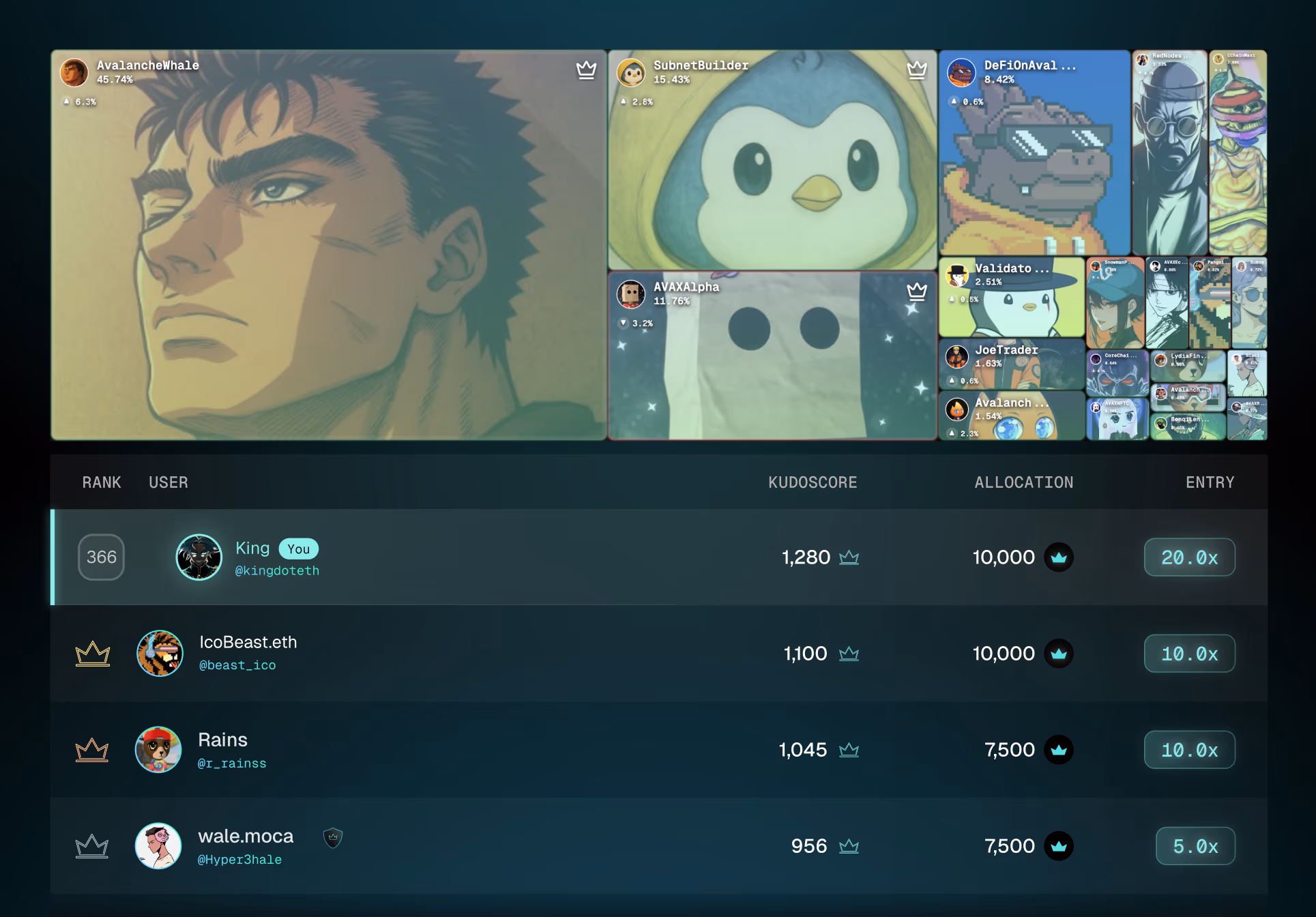
Task: Click the 'Rains' user name
Action: 222,740
